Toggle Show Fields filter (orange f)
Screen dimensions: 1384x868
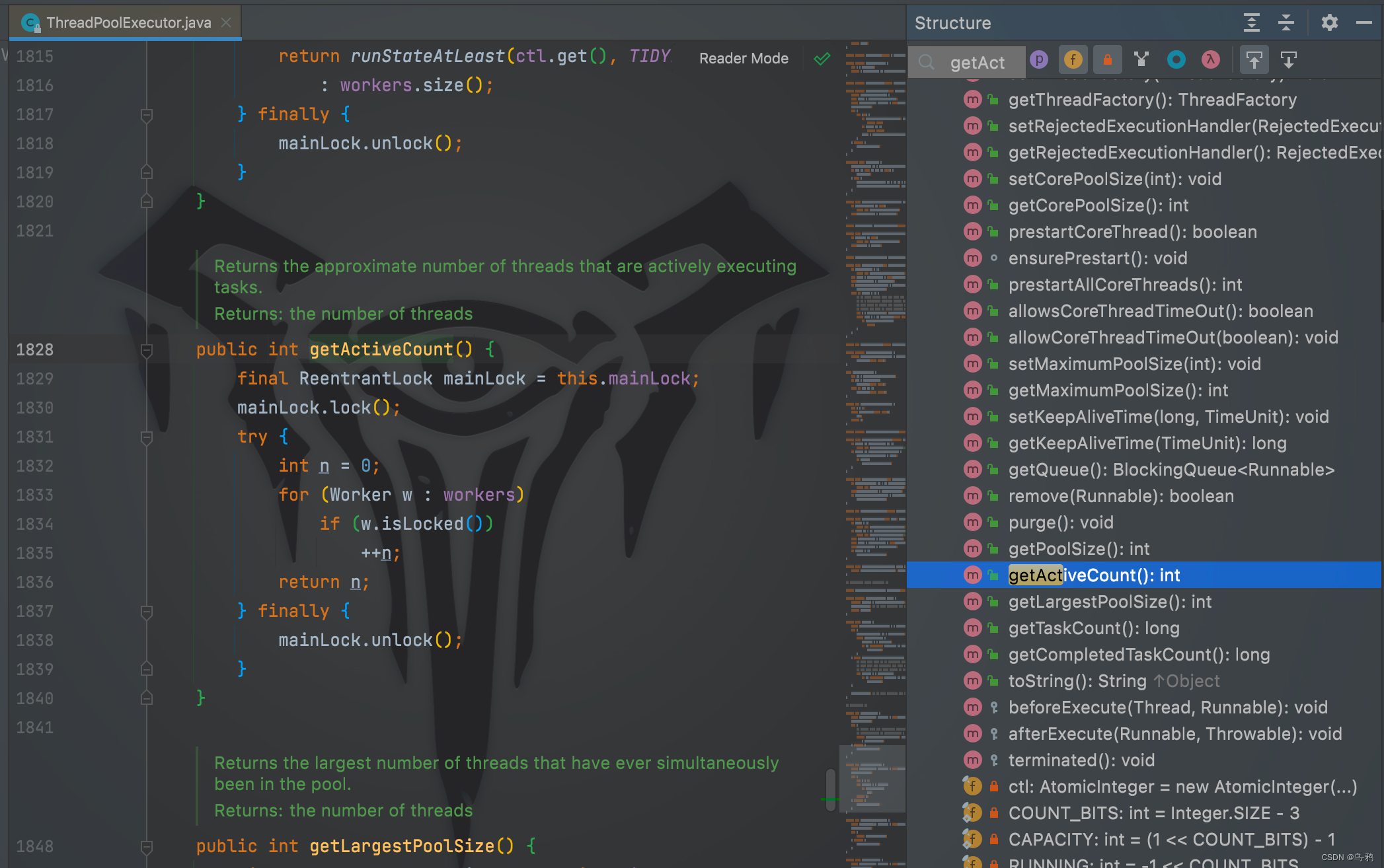(x=1073, y=60)
